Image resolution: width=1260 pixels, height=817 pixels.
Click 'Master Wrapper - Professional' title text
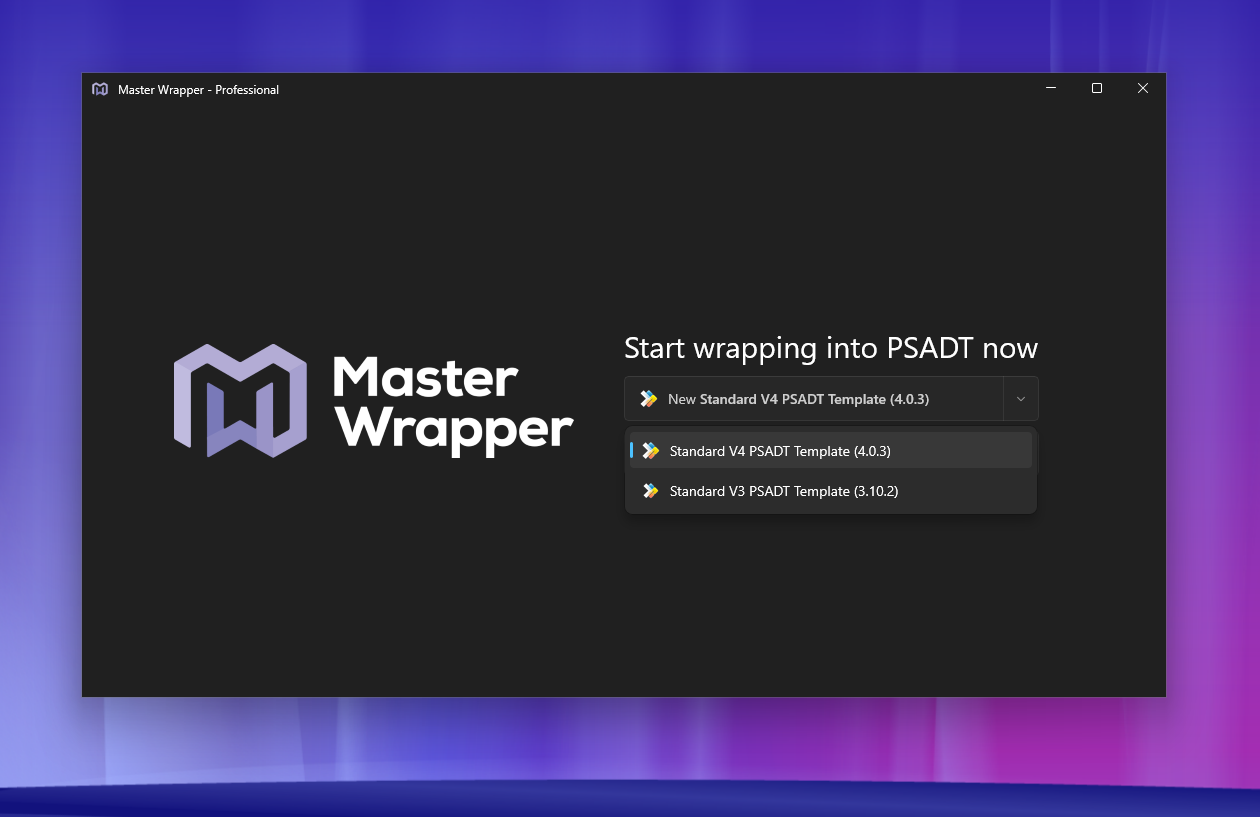tap(198, 90)
